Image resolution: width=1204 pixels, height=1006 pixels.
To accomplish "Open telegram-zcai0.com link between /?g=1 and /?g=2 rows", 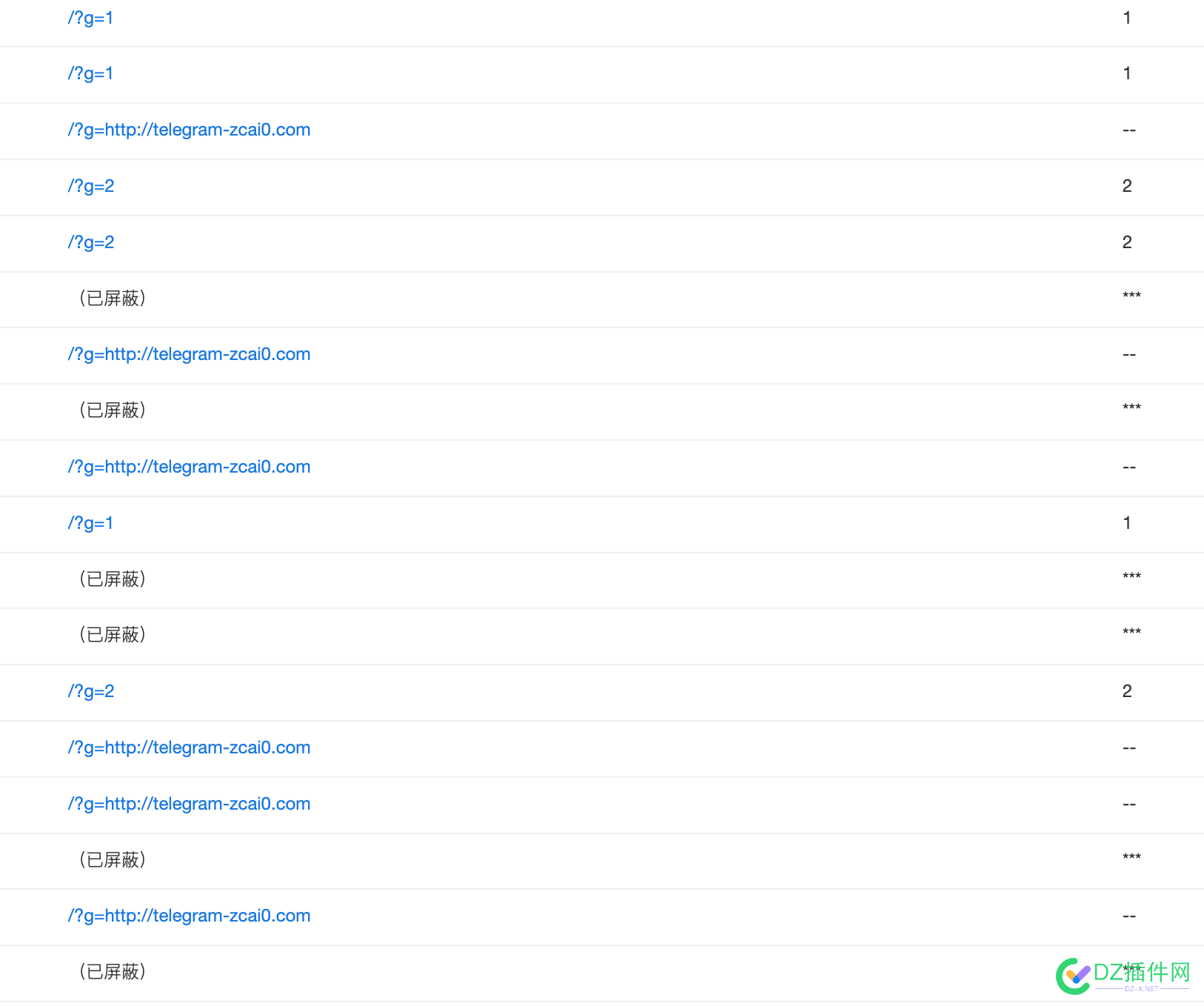I will [x=189, y=130].
